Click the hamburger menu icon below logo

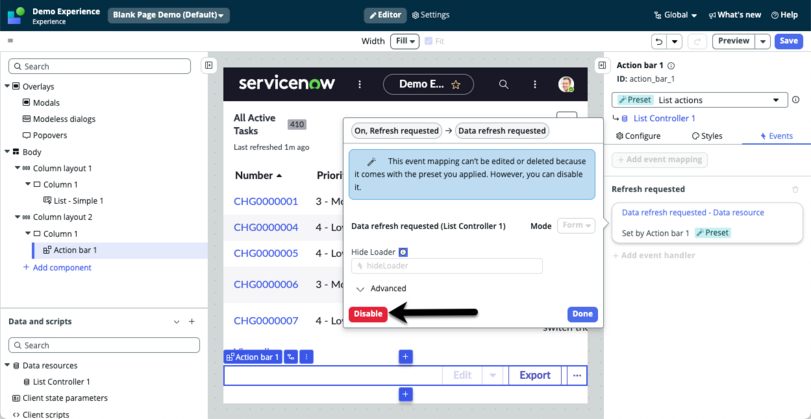tap(10, 41)
